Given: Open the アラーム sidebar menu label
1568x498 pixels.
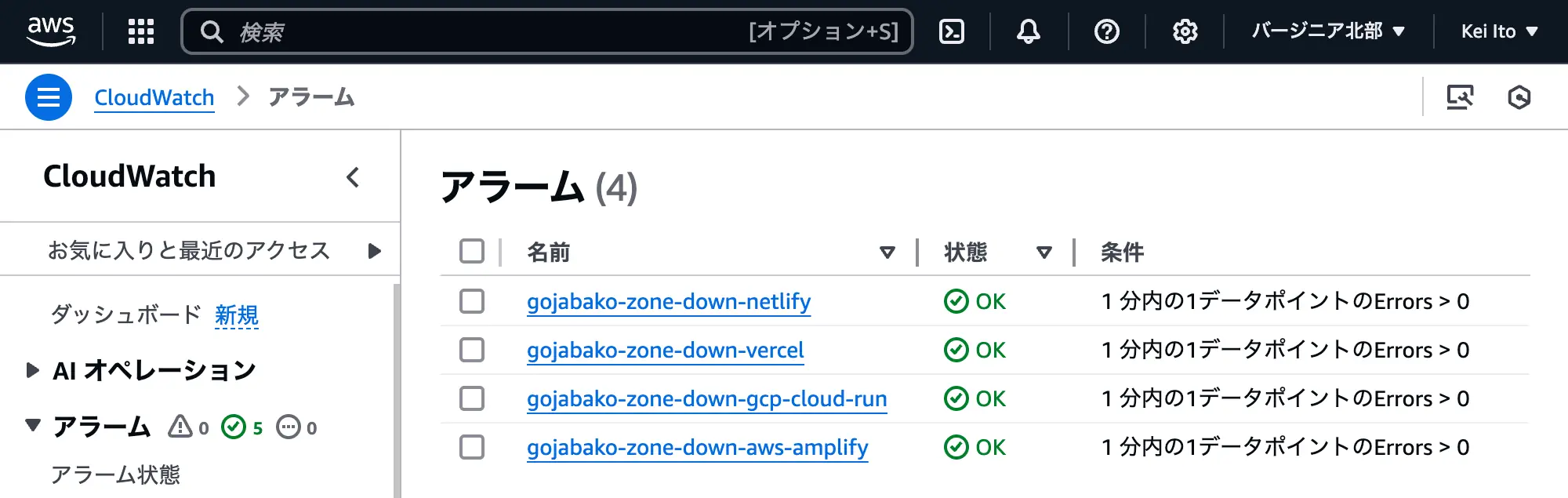Looking at the screenshot, I should (x=101, y=427).
